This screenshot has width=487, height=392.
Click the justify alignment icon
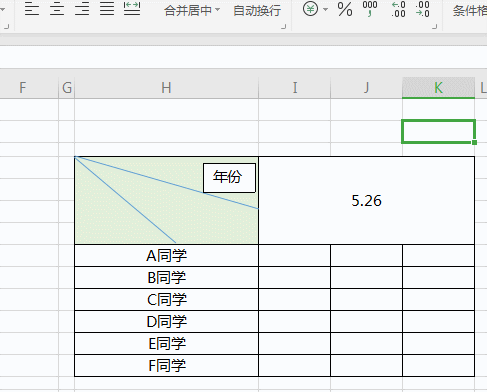(x=107, y=9)
